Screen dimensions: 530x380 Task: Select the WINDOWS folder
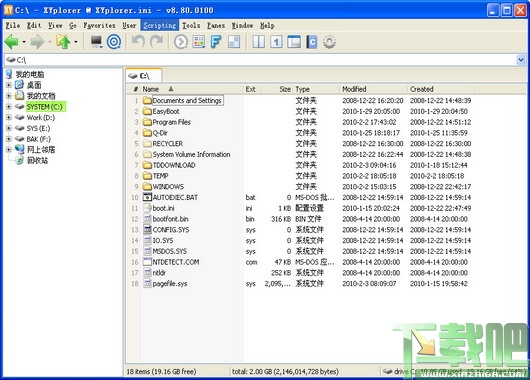(x=168, y=187)
